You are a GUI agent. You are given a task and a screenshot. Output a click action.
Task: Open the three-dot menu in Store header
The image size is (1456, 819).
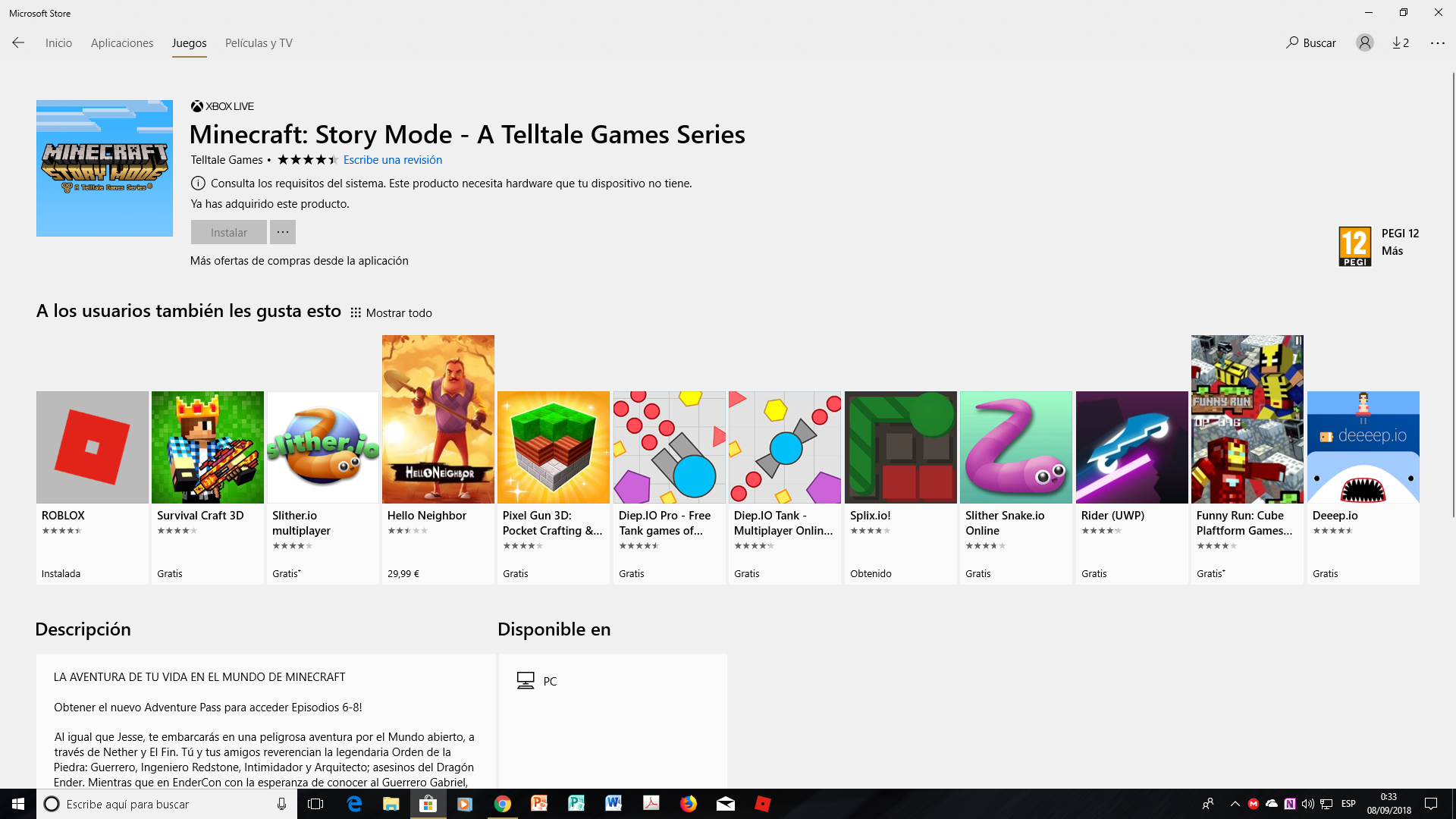[1438, 43]
